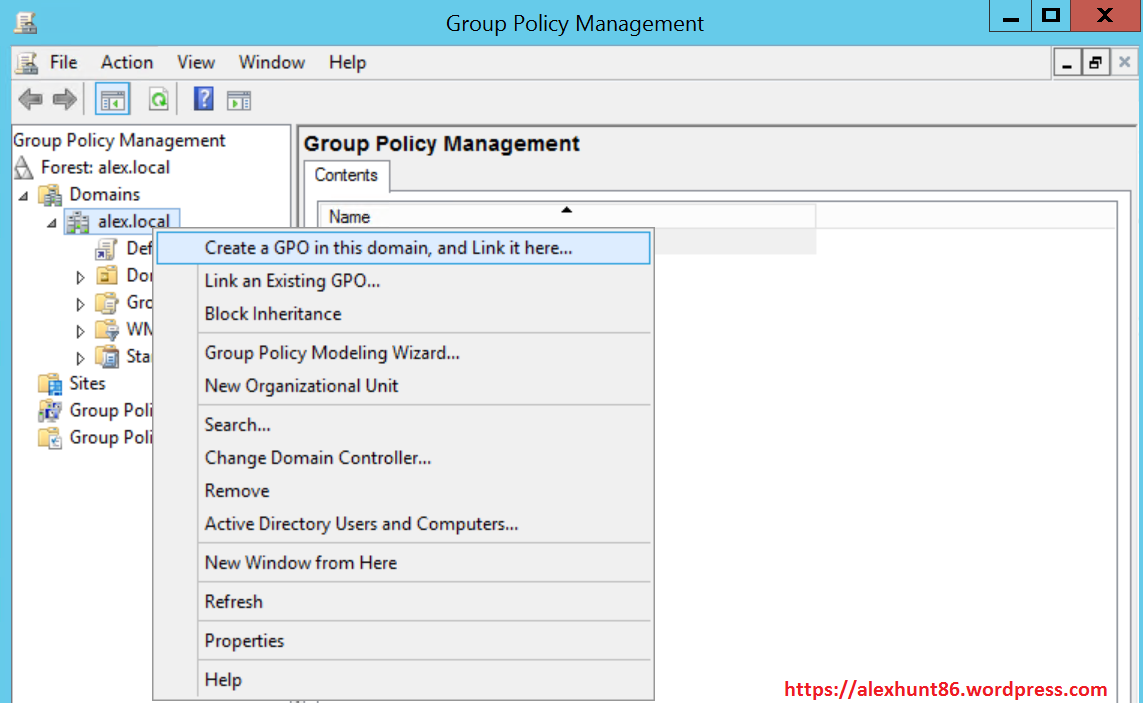The image size is (1143, 703).
Task: Open Help via blue question mark icon
Action: click(203, 99)
